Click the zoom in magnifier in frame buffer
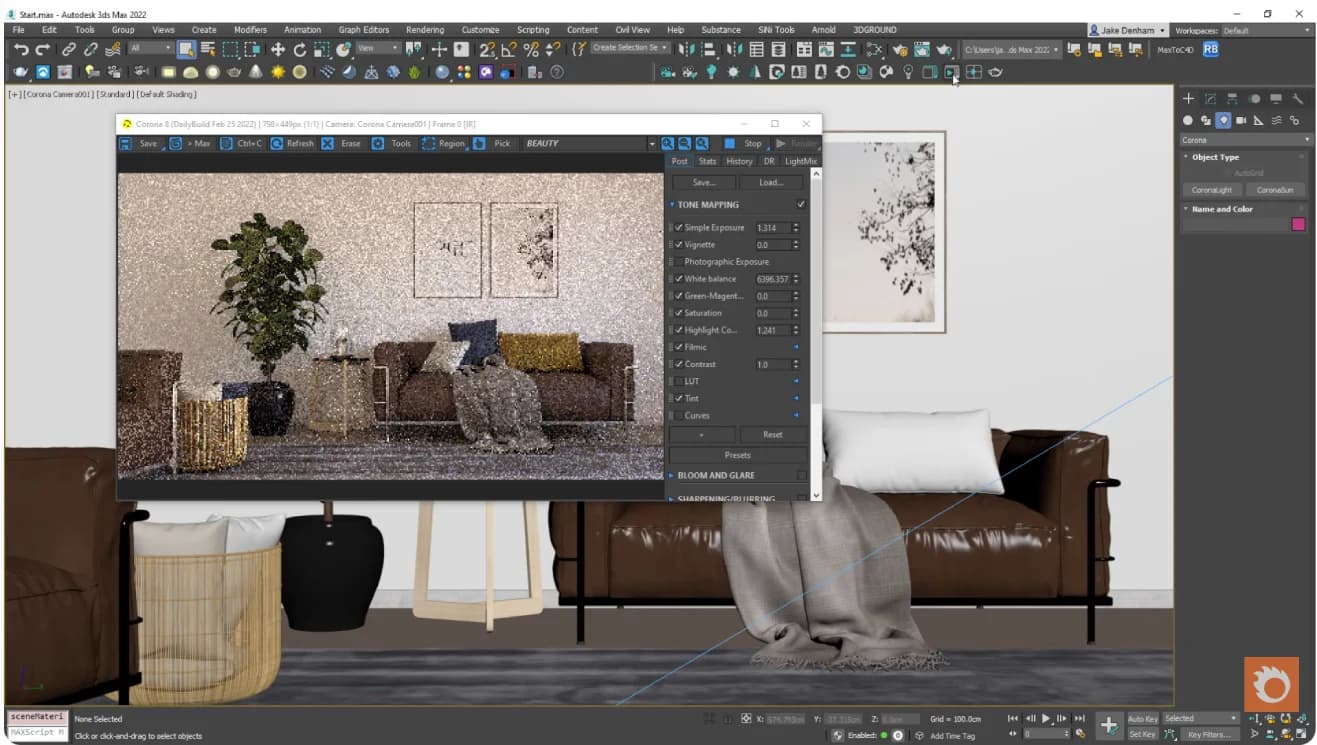This screenshot has width=1317, height=745. pyautogui.click(x=668, y=144)
